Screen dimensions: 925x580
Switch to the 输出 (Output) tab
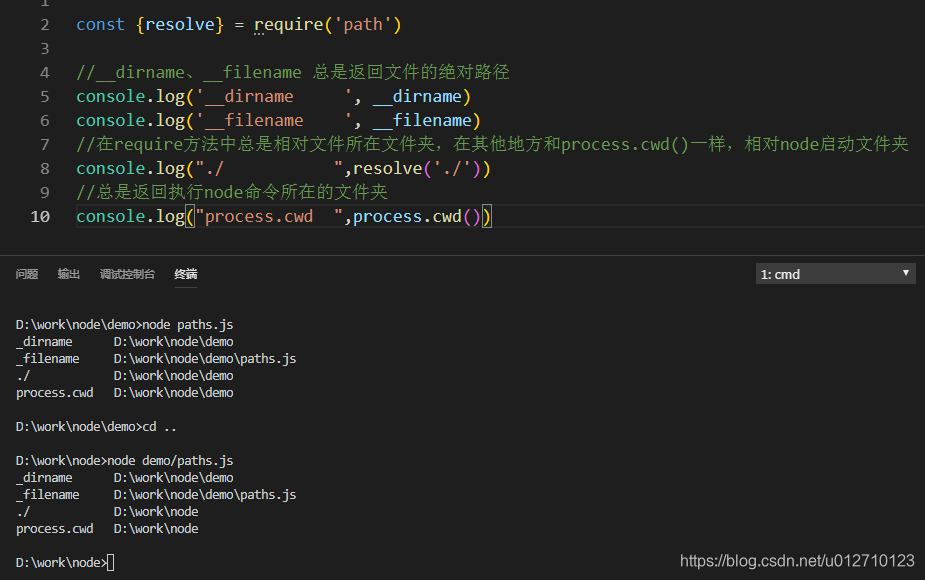tap(68, 274)
